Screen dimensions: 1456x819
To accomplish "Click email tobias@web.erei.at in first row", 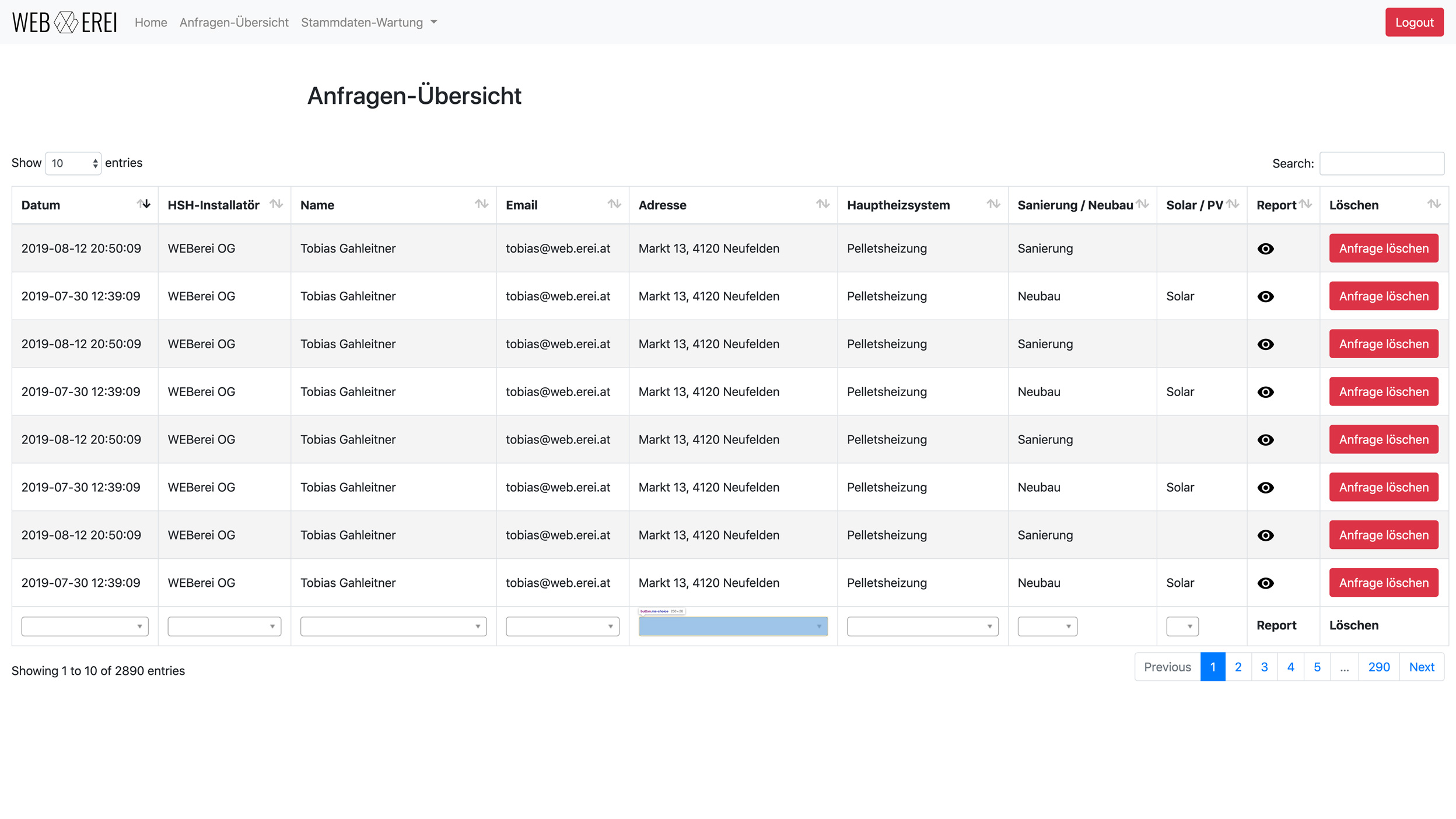I will click(x=558, y=249).
